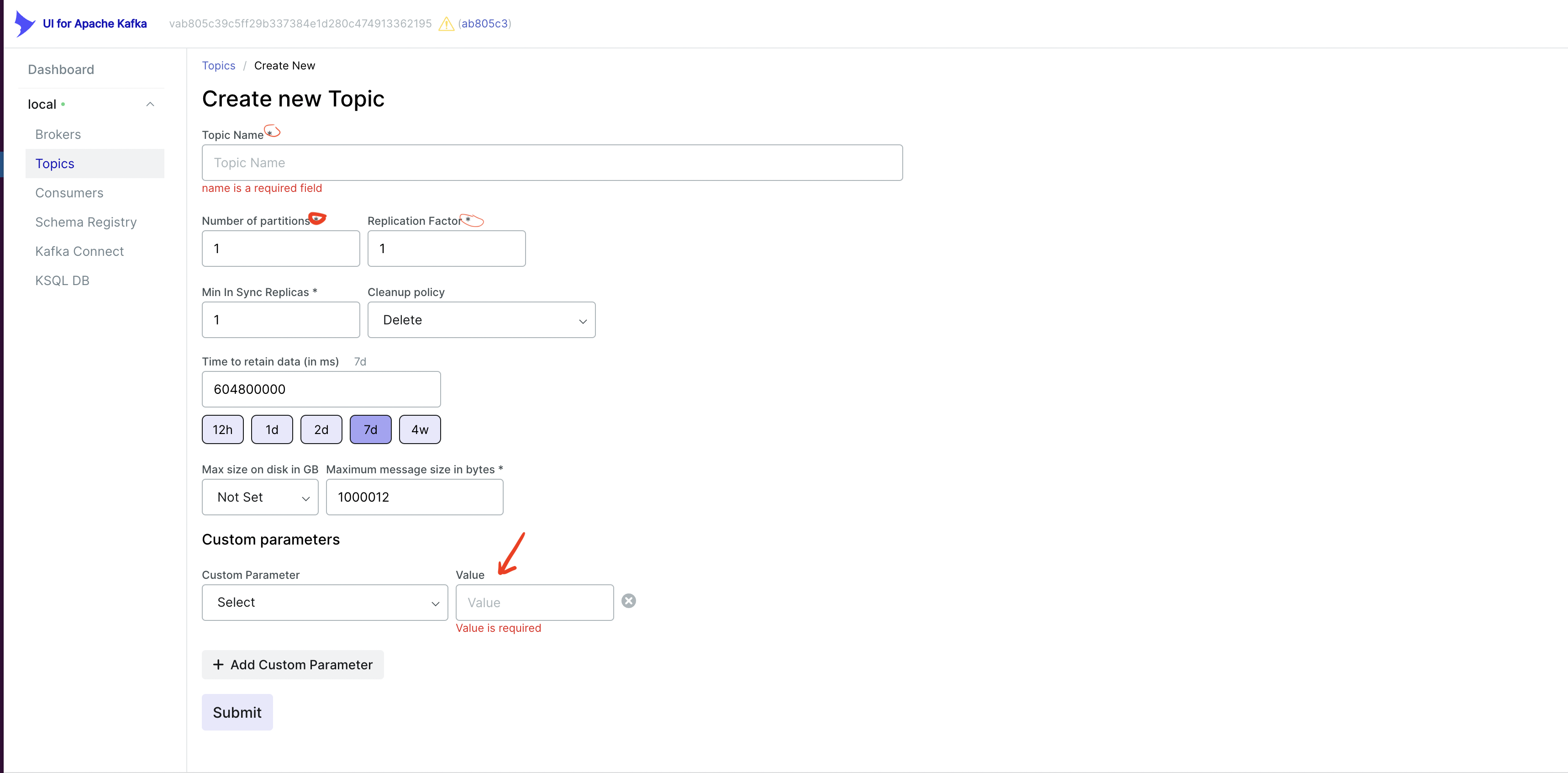Click the Topics breadcrumb link
This screenshot has width=1568, height=773.
(x=219, y=65)
